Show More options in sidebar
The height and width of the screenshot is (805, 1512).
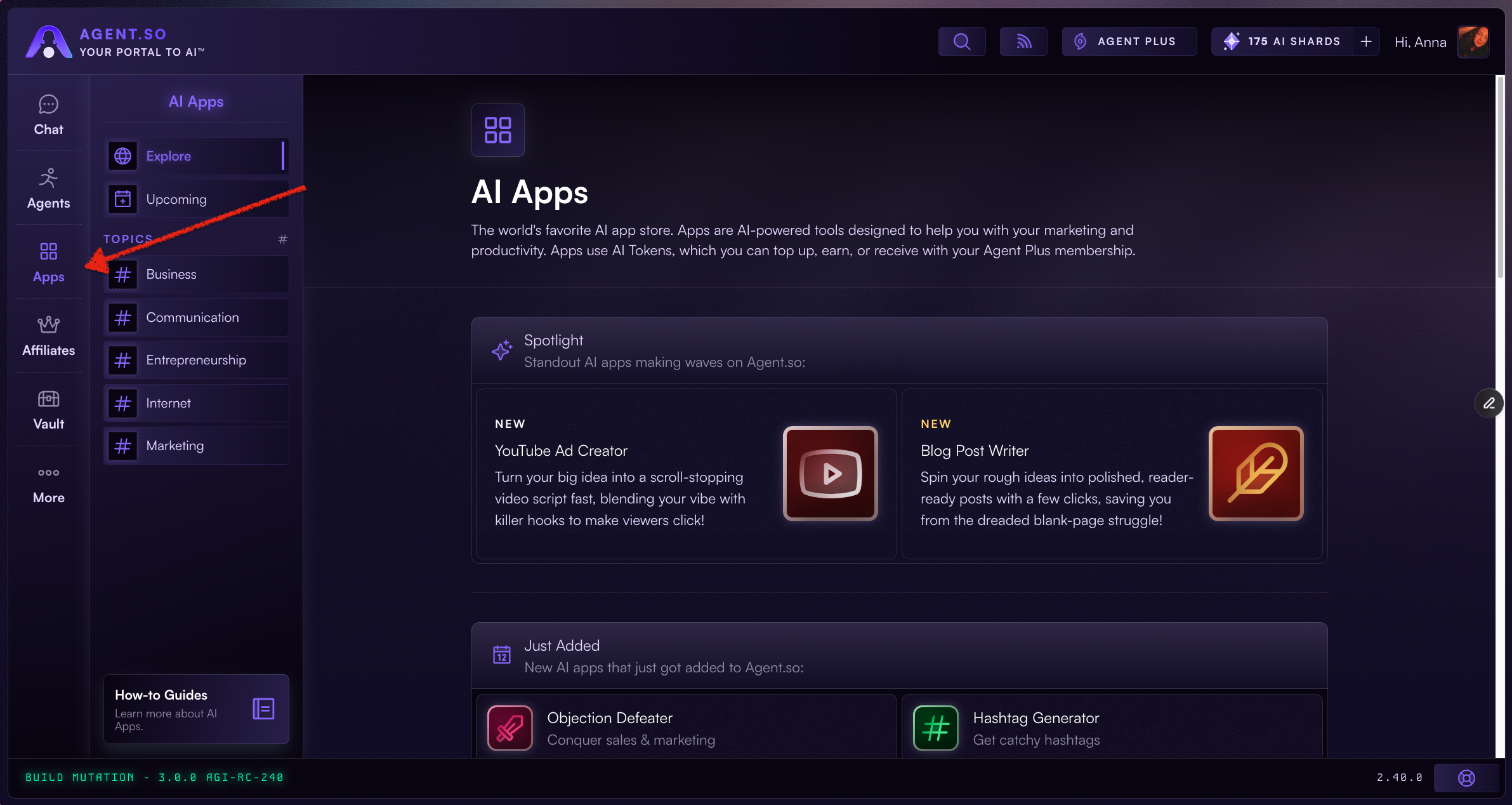48,484
